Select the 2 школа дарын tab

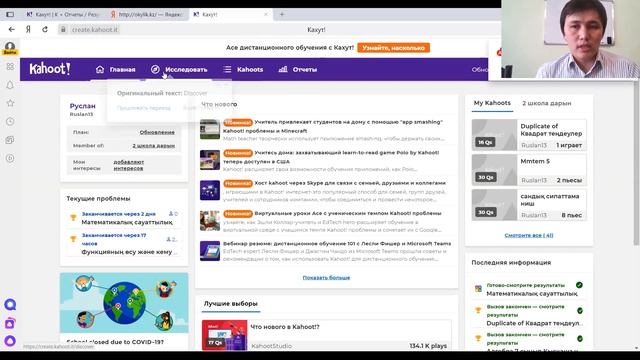(x=547, y=103)
